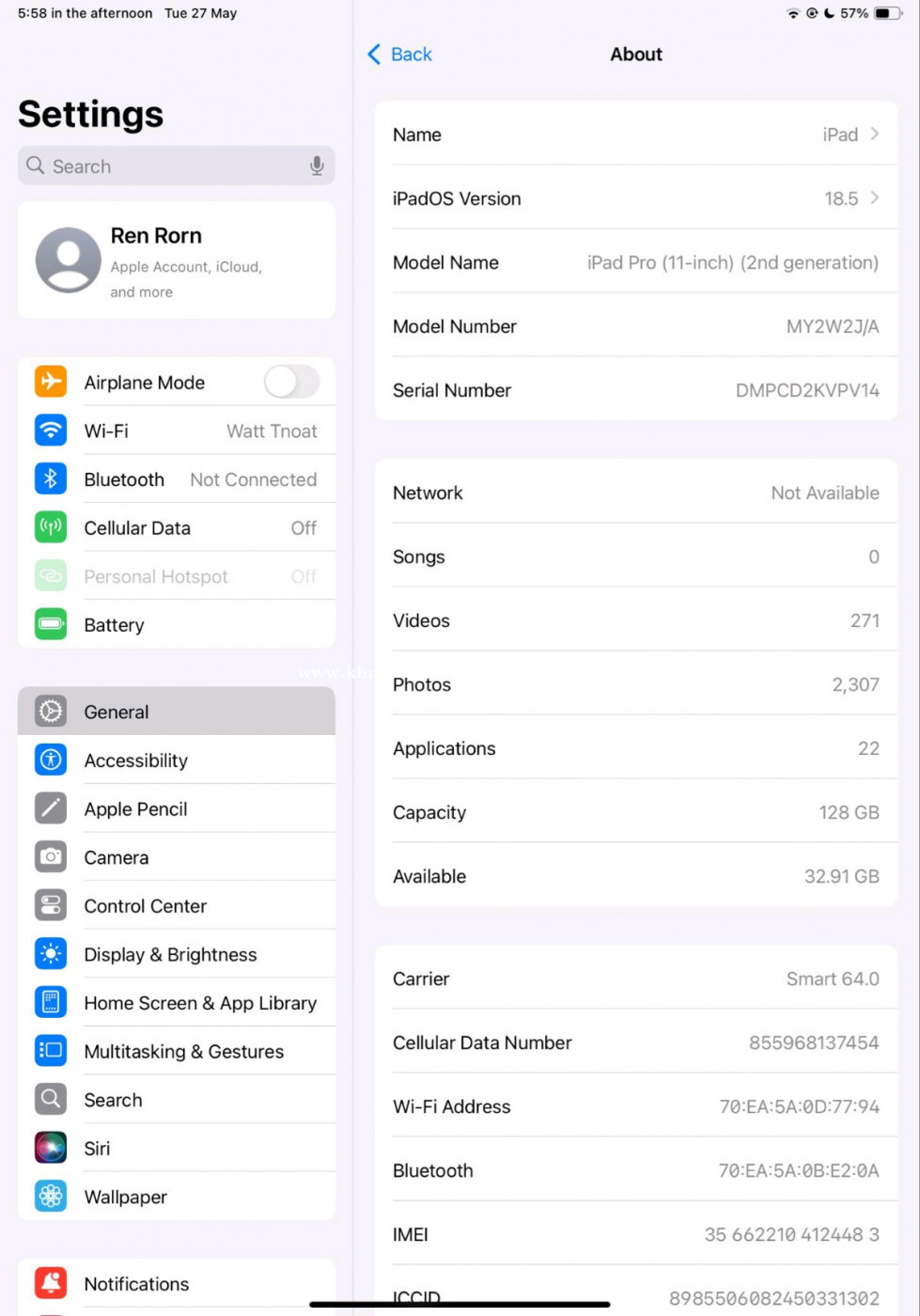The width and height of the screenshot is (920, 1316).
Task: Tap Model Name iPad Pro value
Action: pos(733,262)
